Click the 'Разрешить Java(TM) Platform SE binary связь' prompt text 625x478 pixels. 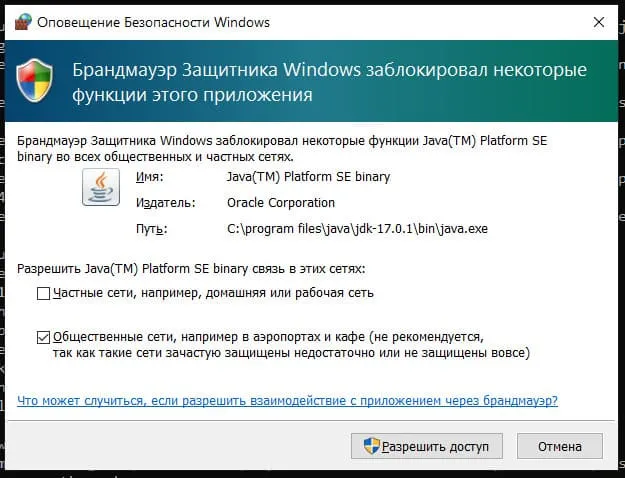pos(192,268)
